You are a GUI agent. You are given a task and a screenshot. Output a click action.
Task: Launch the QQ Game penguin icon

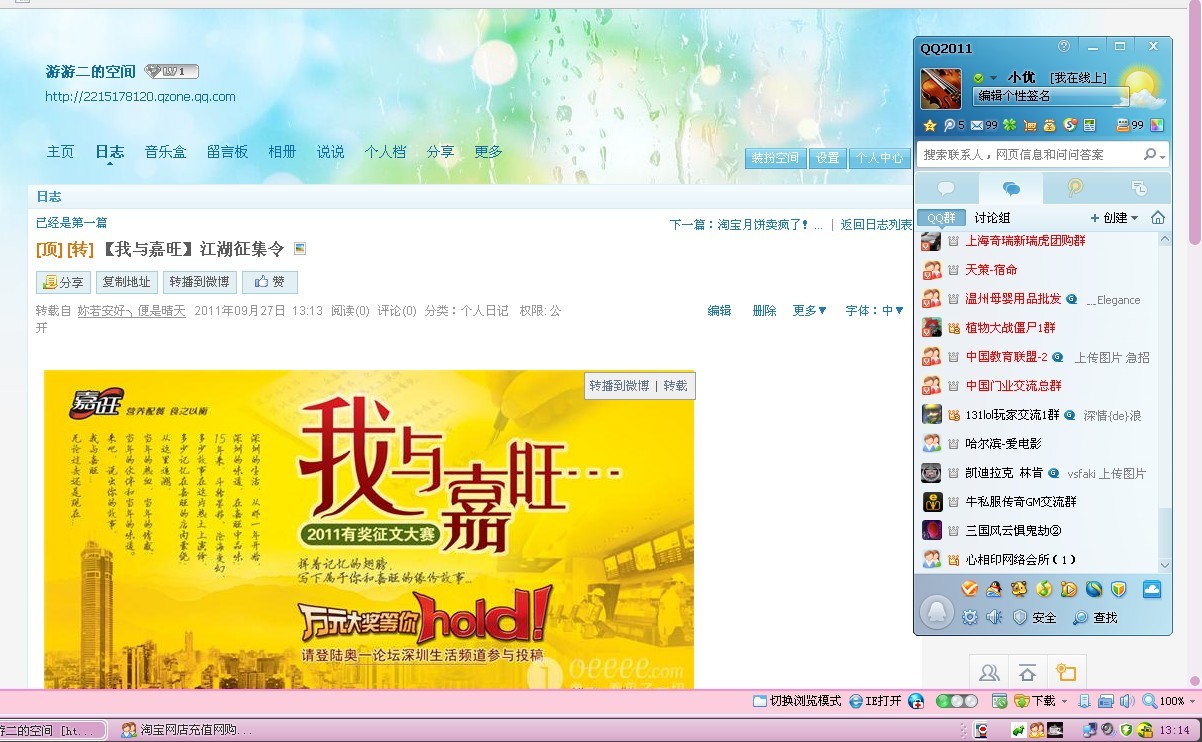(x=994, y=589)
